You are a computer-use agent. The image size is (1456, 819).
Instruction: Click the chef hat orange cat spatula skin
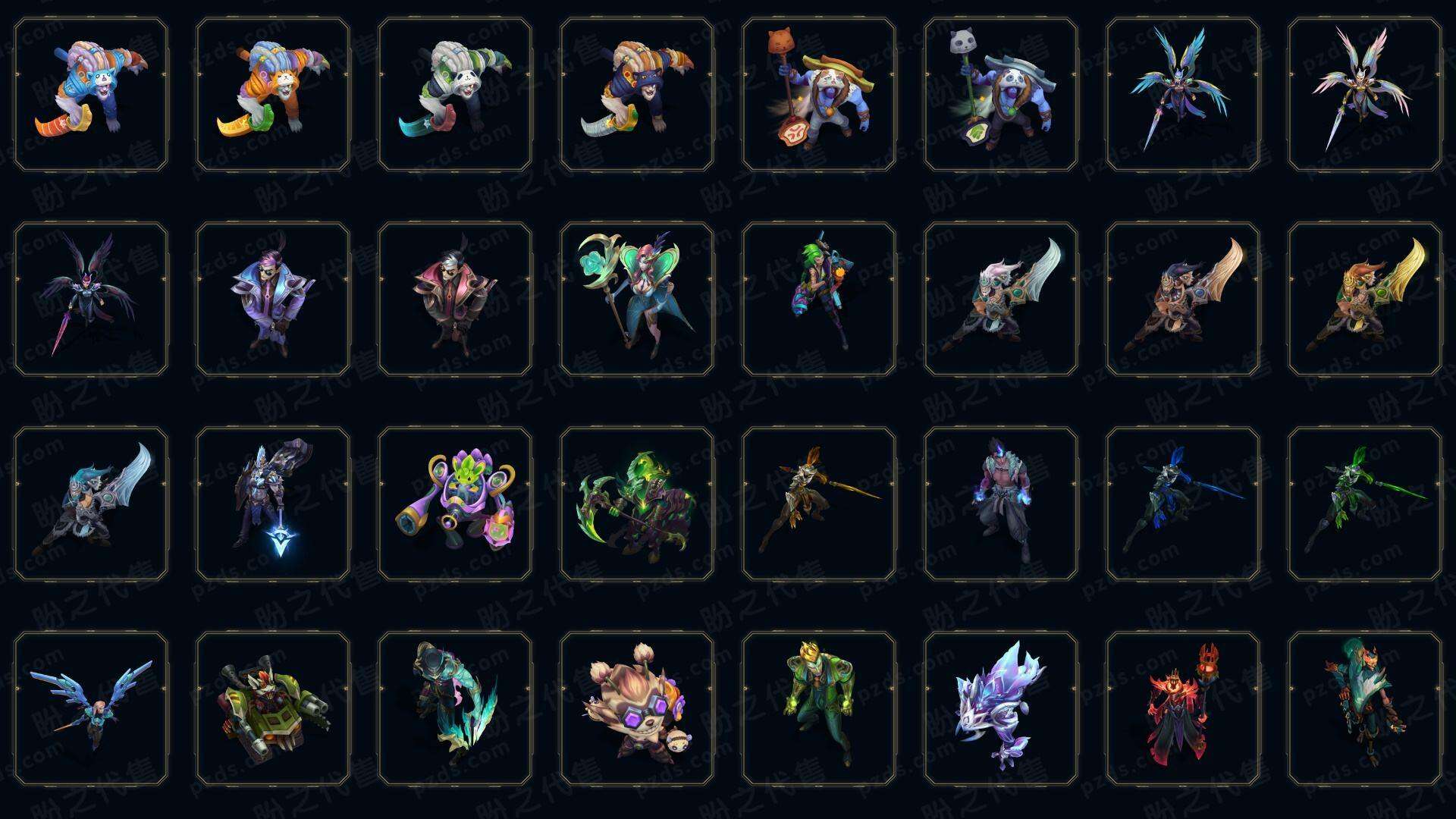click(819, 94)
